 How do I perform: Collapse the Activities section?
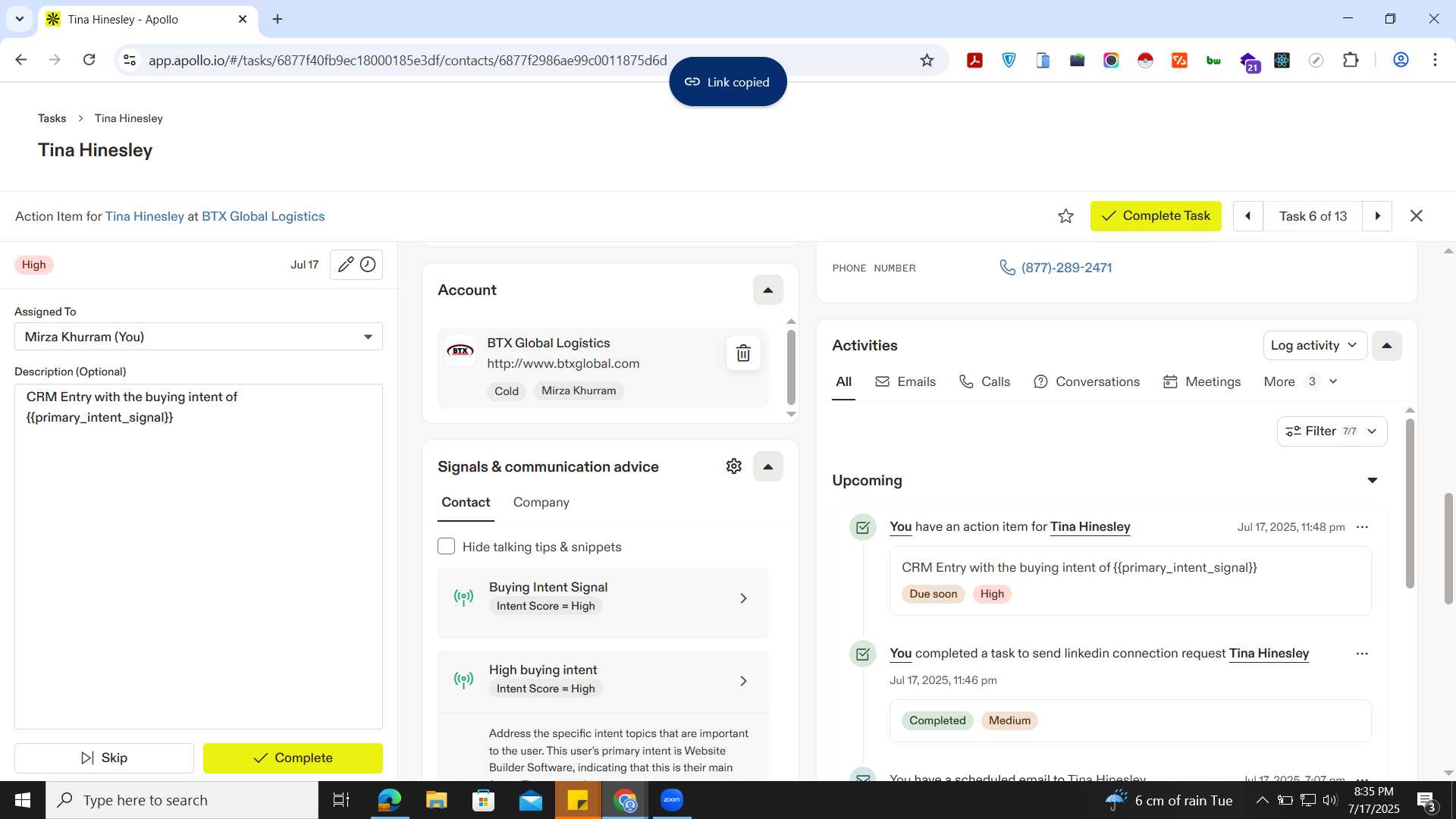[x=1386, y=346]
